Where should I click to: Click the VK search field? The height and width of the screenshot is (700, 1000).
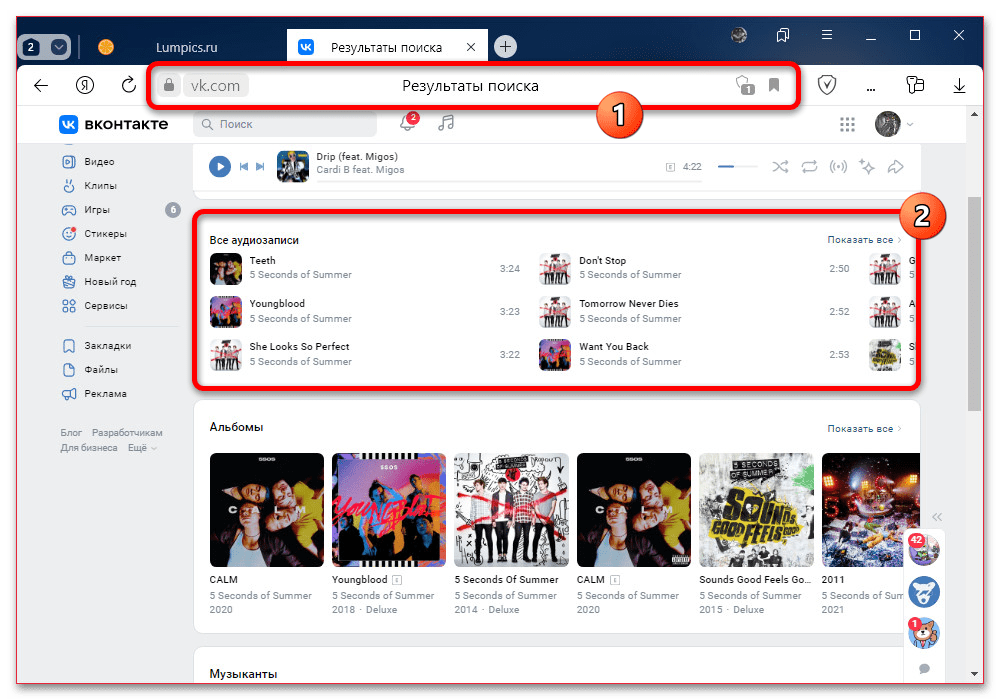coord(284,124)
